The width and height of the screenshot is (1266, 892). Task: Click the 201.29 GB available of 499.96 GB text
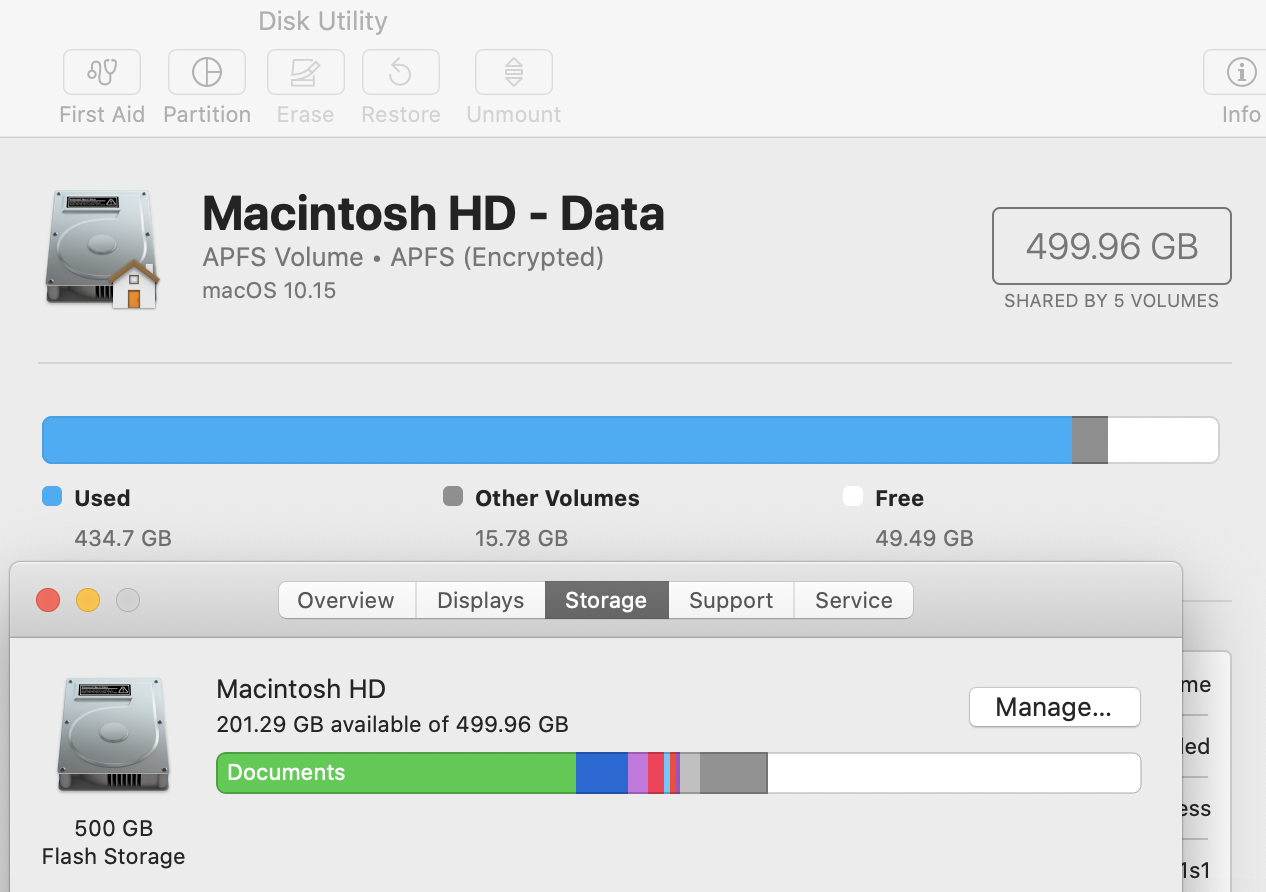pyautogui.click(x=392, y=724)
